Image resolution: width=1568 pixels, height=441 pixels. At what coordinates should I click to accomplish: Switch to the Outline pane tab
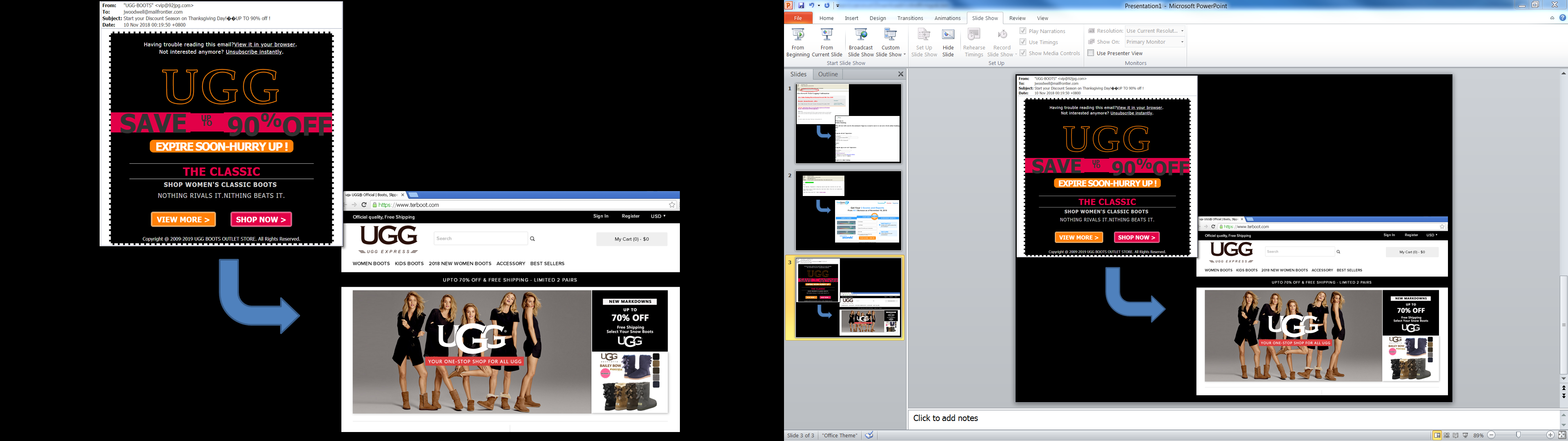click(827, 74)
